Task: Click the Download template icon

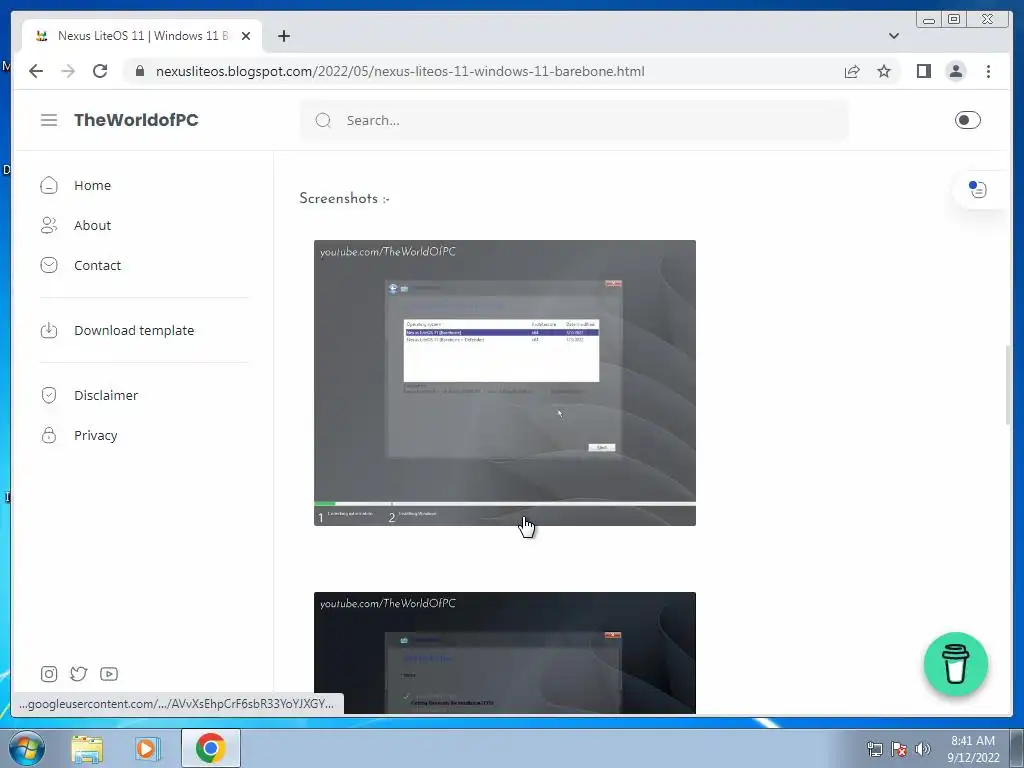Action: [49, 330]
